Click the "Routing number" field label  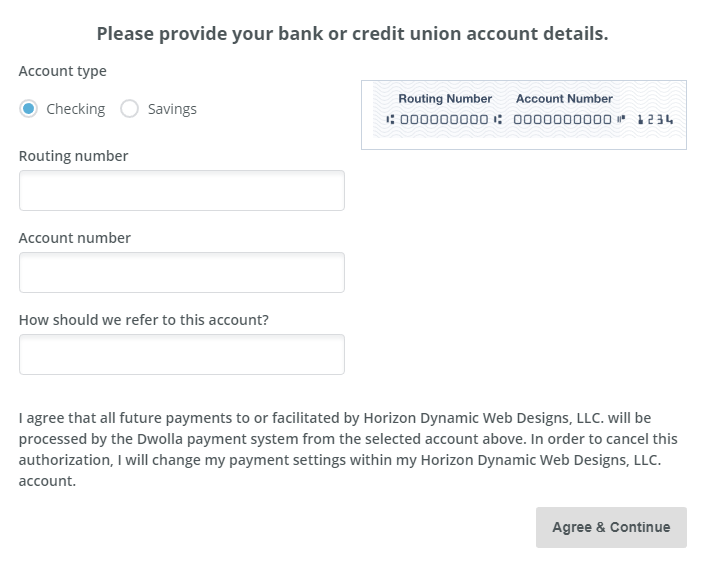[x=74, y=156]
